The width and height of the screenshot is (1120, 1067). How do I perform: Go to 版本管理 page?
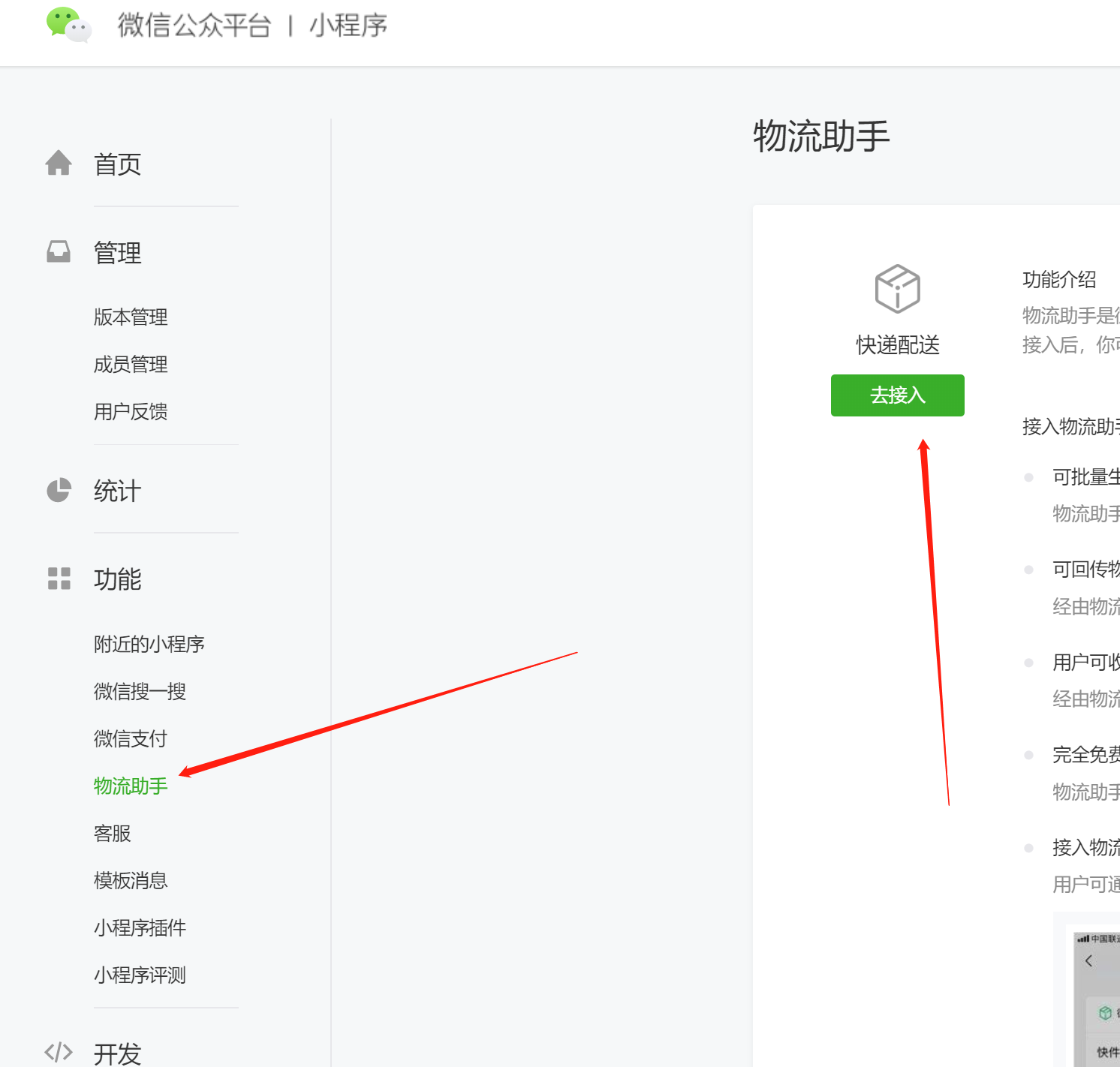131,317
